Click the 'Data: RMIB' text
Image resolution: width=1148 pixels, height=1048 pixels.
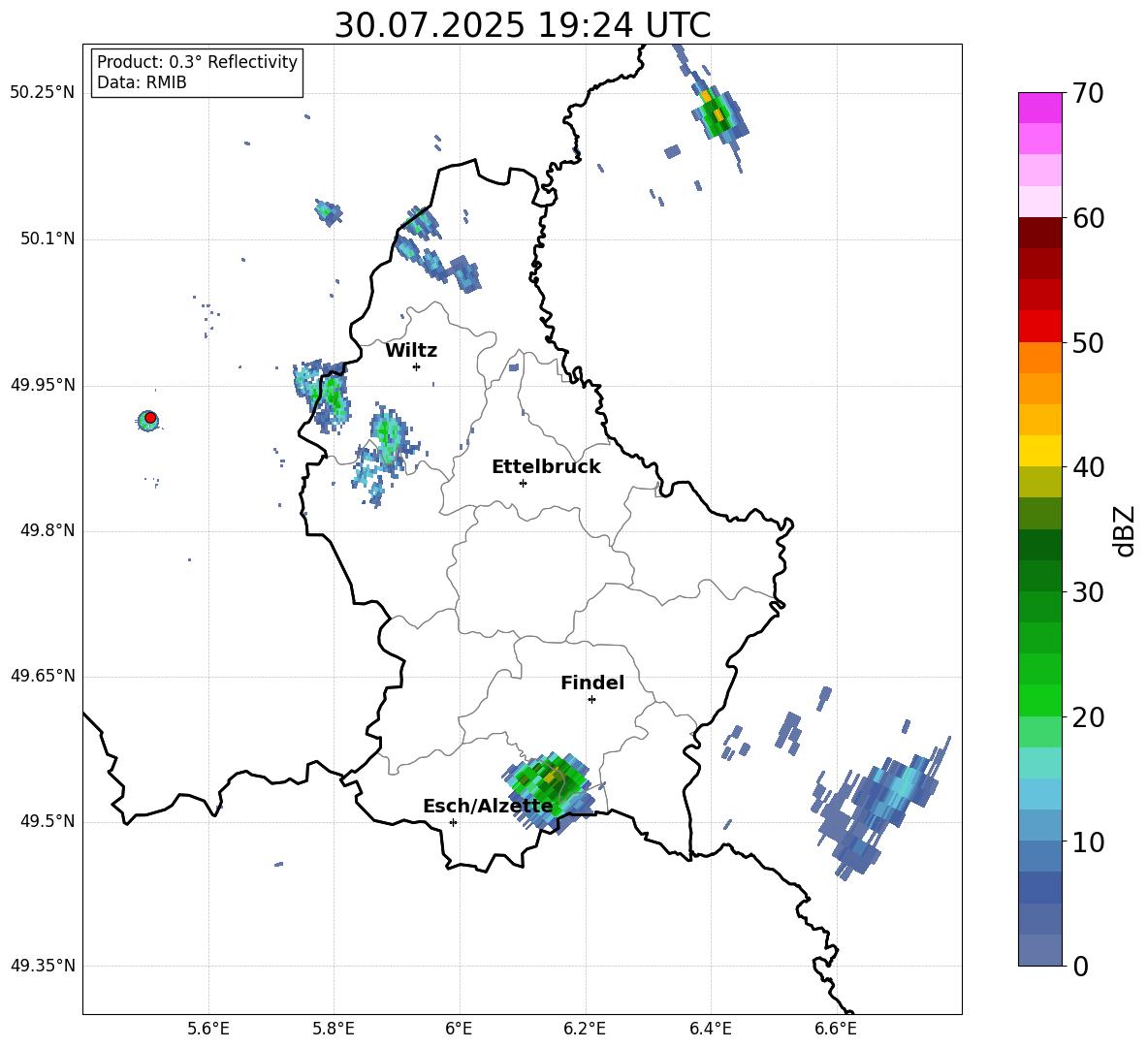coord(142,82)
